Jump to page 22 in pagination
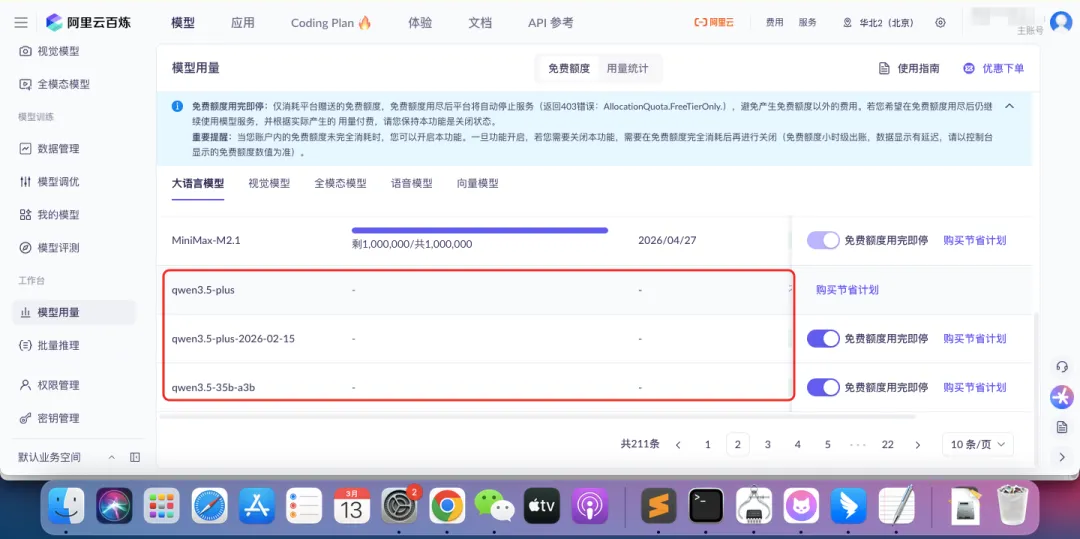The width and height of the screenshot is (1080, 539). pyautogui.click(x=887, y=445)
